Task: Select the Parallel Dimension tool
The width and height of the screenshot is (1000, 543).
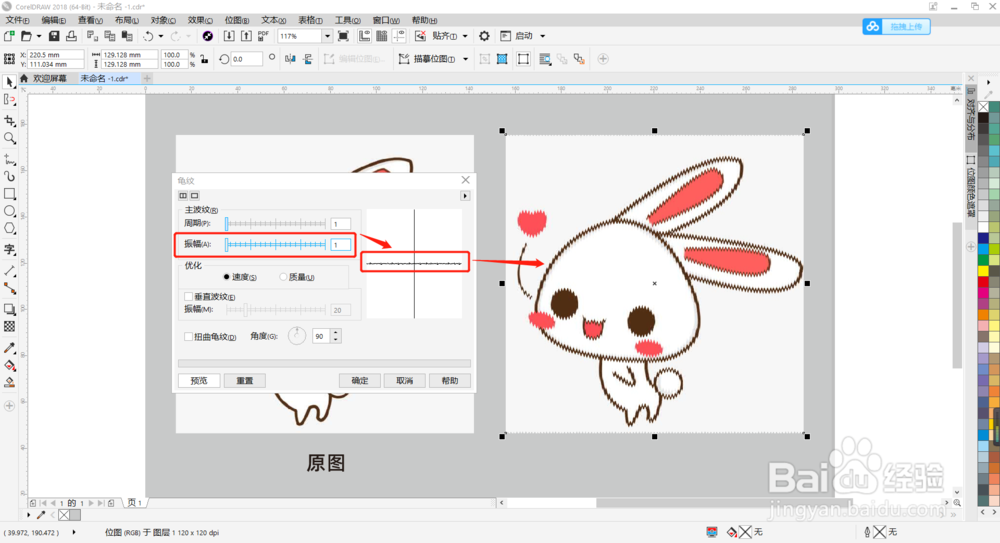Action: [10, 271]
